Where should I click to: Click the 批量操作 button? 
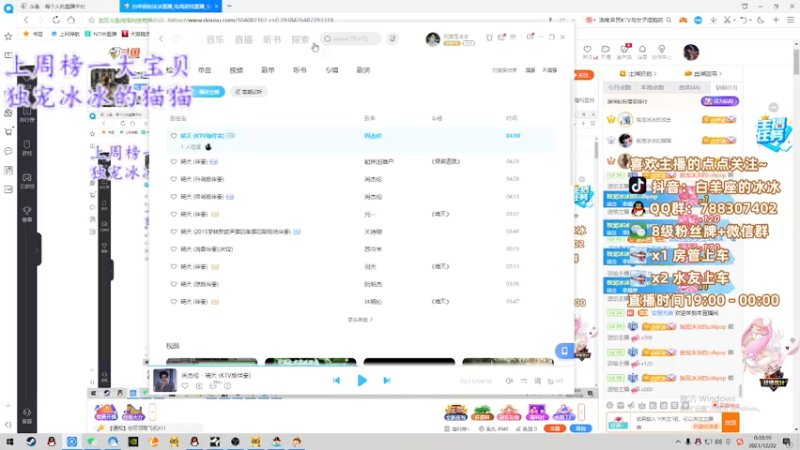[248, 92]
